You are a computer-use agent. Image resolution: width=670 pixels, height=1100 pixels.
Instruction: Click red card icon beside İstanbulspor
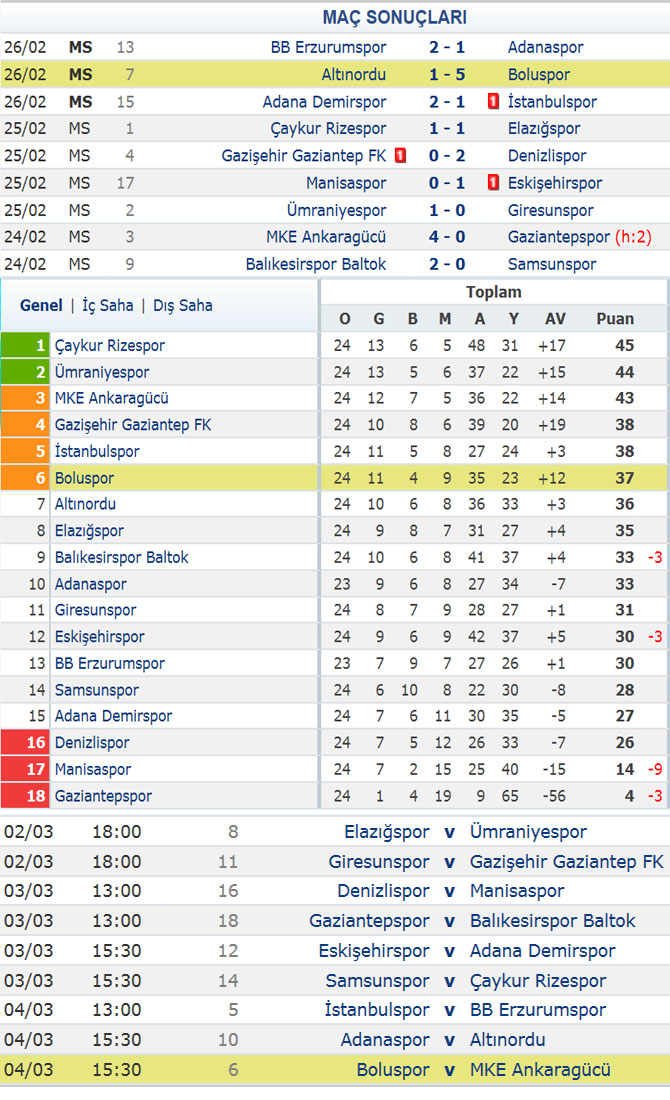(493, 102)
